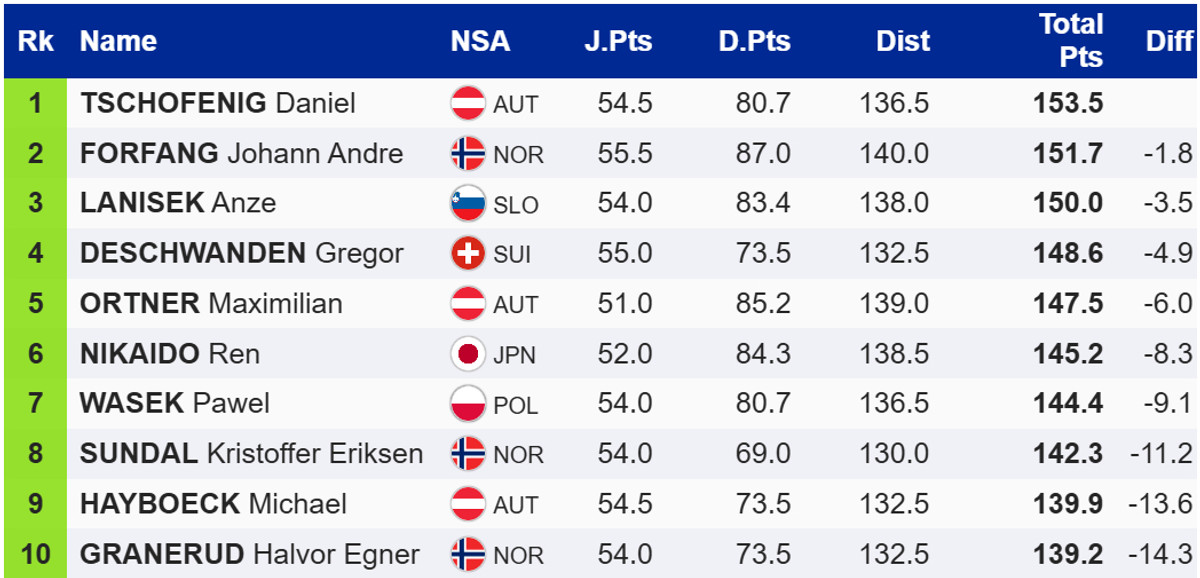Sort by the Rk column header
The image size is (1200, 578).
coord(36,41)
